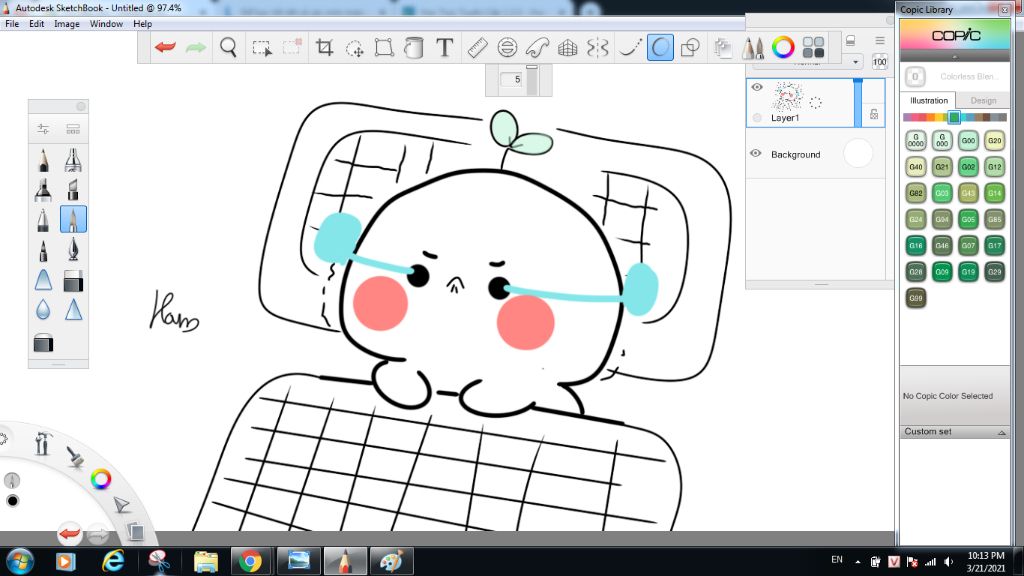
Task: Open the File menu
Action: pyautogui.click(x=12, y=24)
